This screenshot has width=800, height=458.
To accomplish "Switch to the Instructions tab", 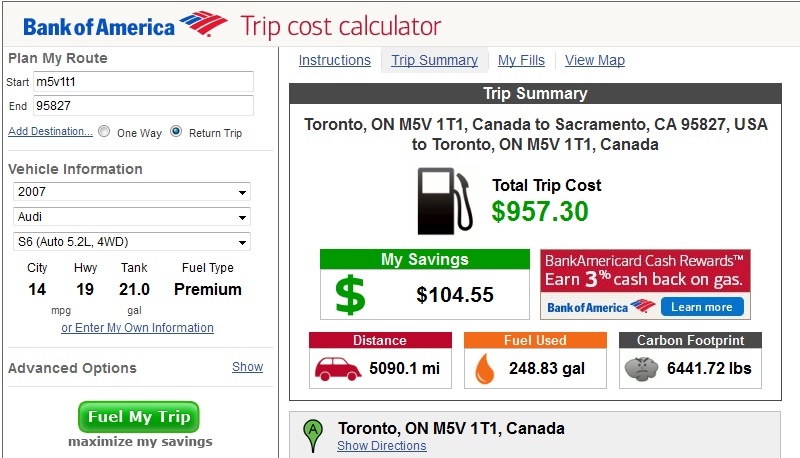I will click(x=335, y=60).
